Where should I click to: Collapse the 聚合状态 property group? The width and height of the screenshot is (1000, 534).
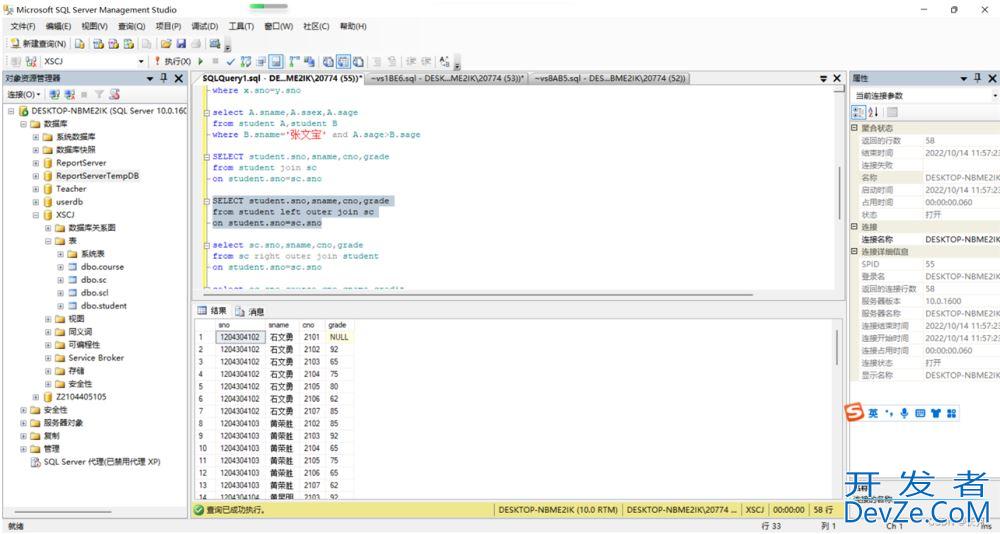(x=855, y=128)
